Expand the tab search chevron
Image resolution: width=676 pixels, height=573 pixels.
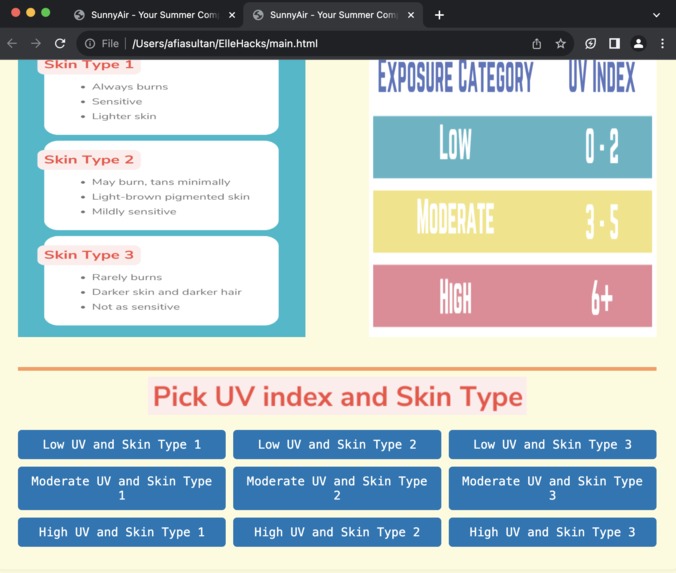click(x=656, y=15)
